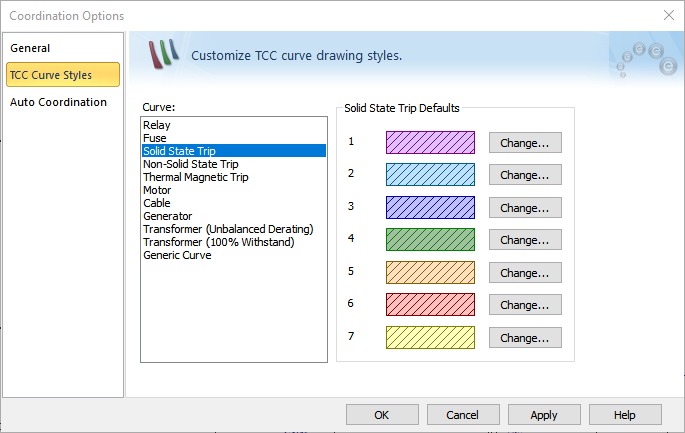
Task: Select Generic Curve list entry
Action: pyautogui.click(x=177, y=255)
